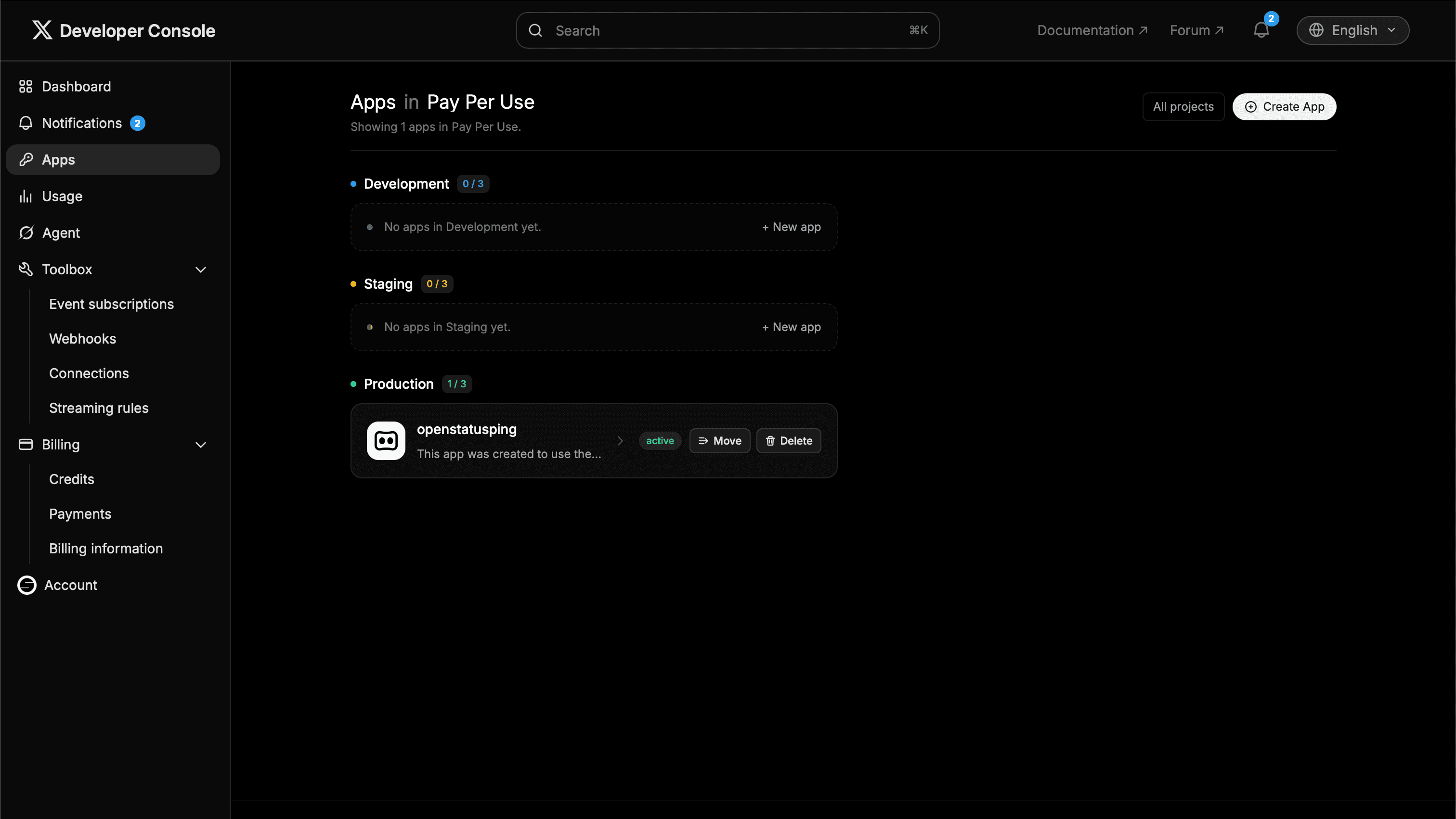Open Webhooks under Toolbox
This screenshot has height=819, width=1456.
pos(82,339)
